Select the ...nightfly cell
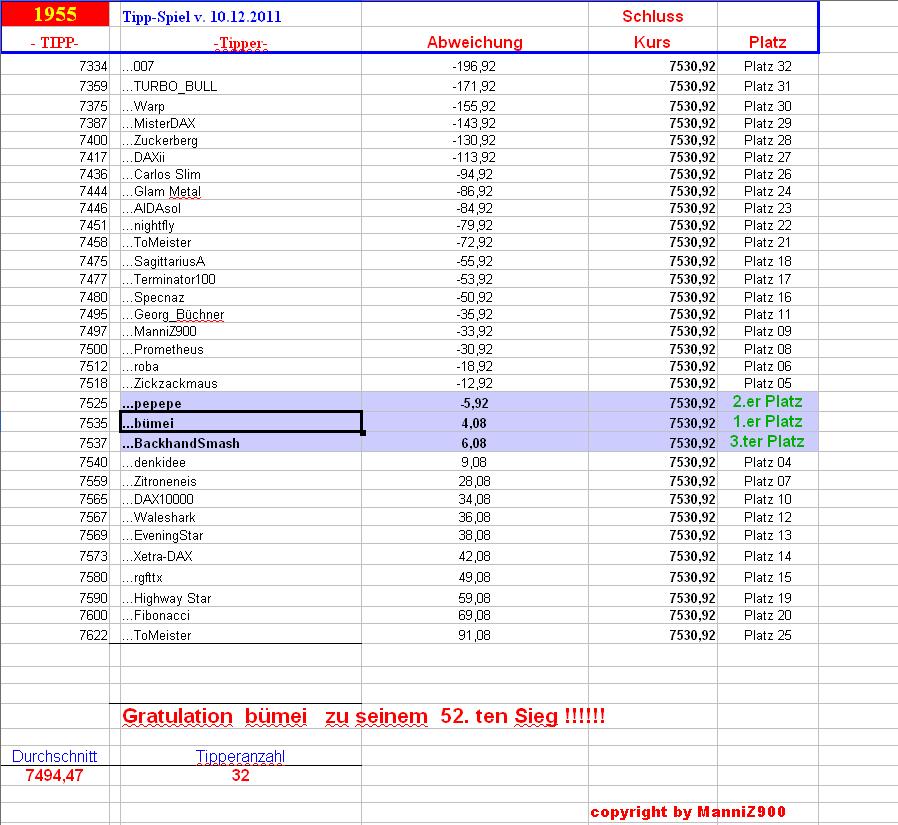Viewport: 898px width, 825px height. click(x=241, y=226)
